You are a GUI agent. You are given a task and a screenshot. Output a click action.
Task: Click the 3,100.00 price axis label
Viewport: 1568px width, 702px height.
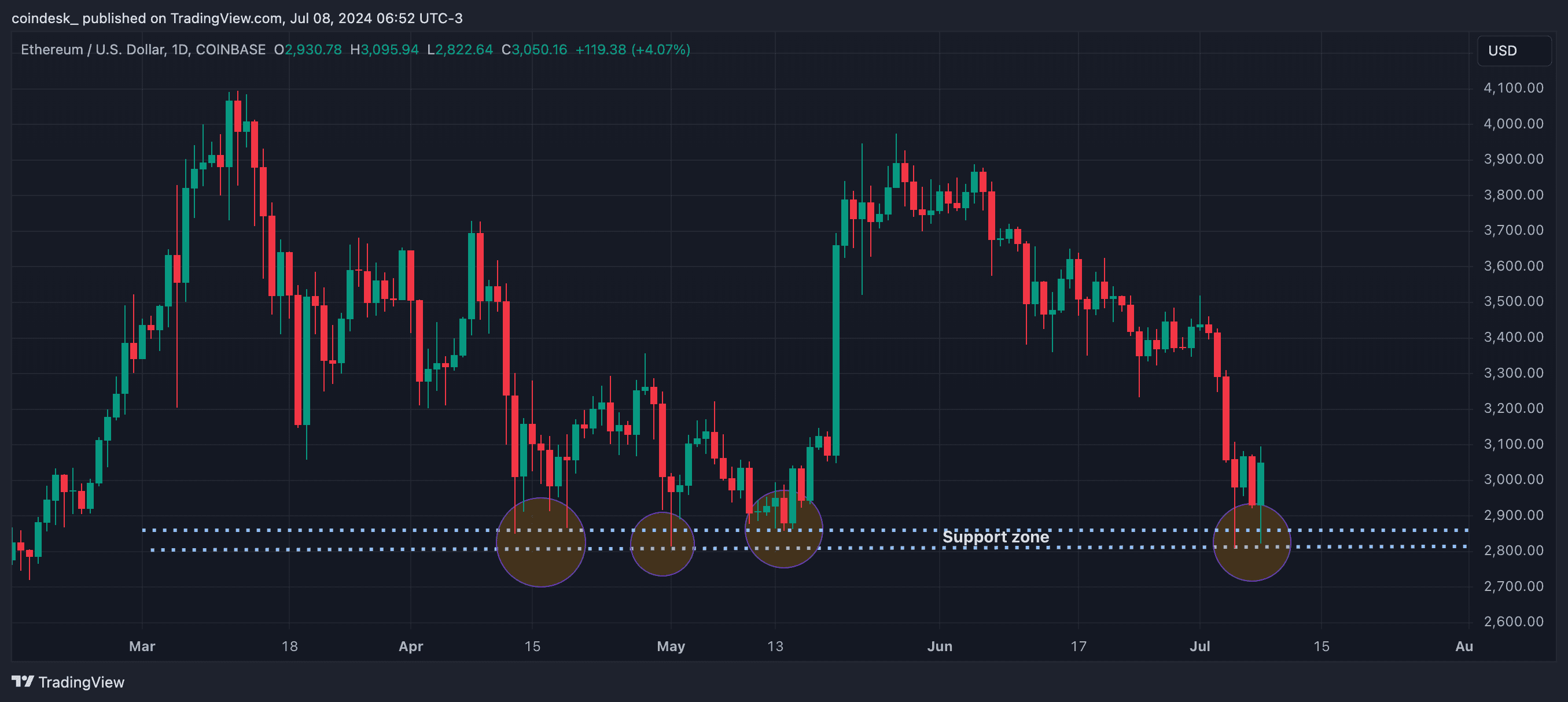(x=1513, y=444)
